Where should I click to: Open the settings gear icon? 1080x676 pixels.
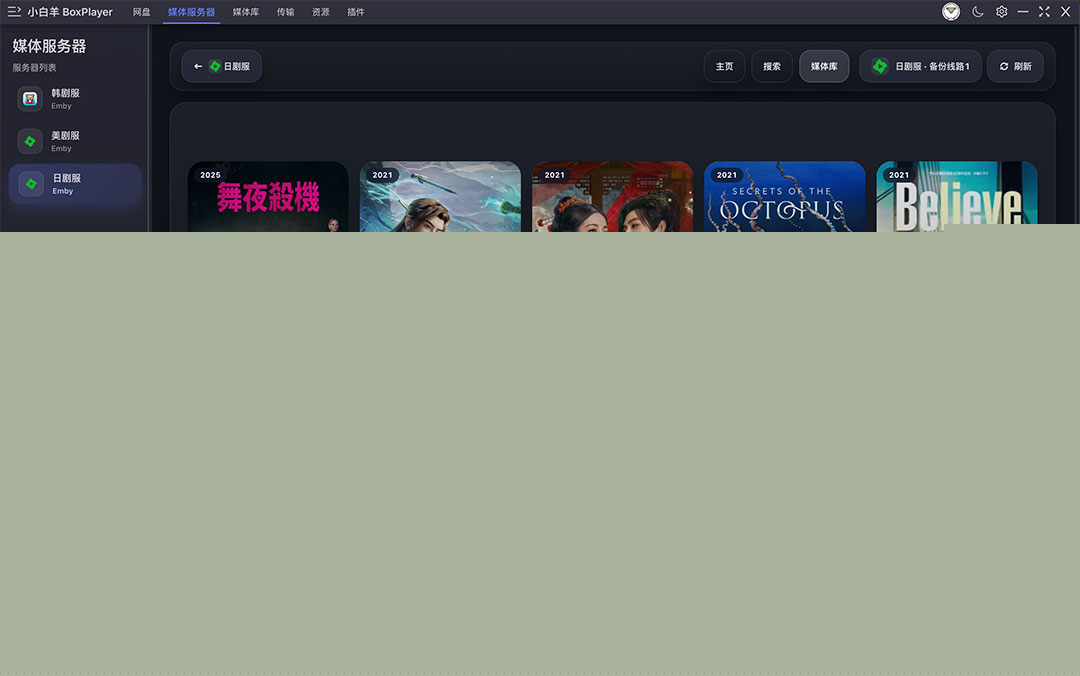[x=1001, y=12]
